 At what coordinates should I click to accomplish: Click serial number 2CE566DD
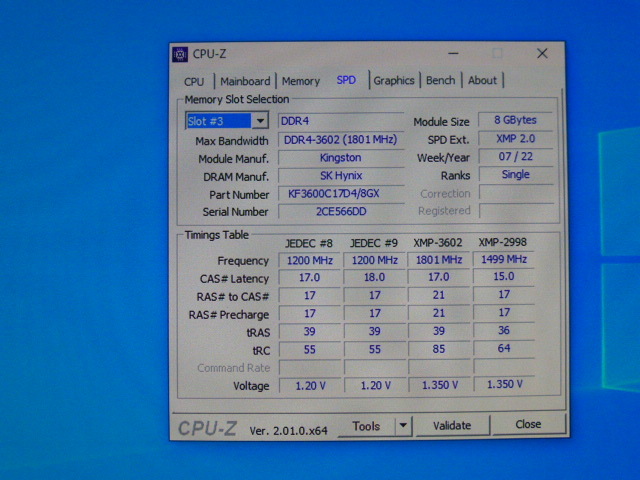click(x=341, y=211)
